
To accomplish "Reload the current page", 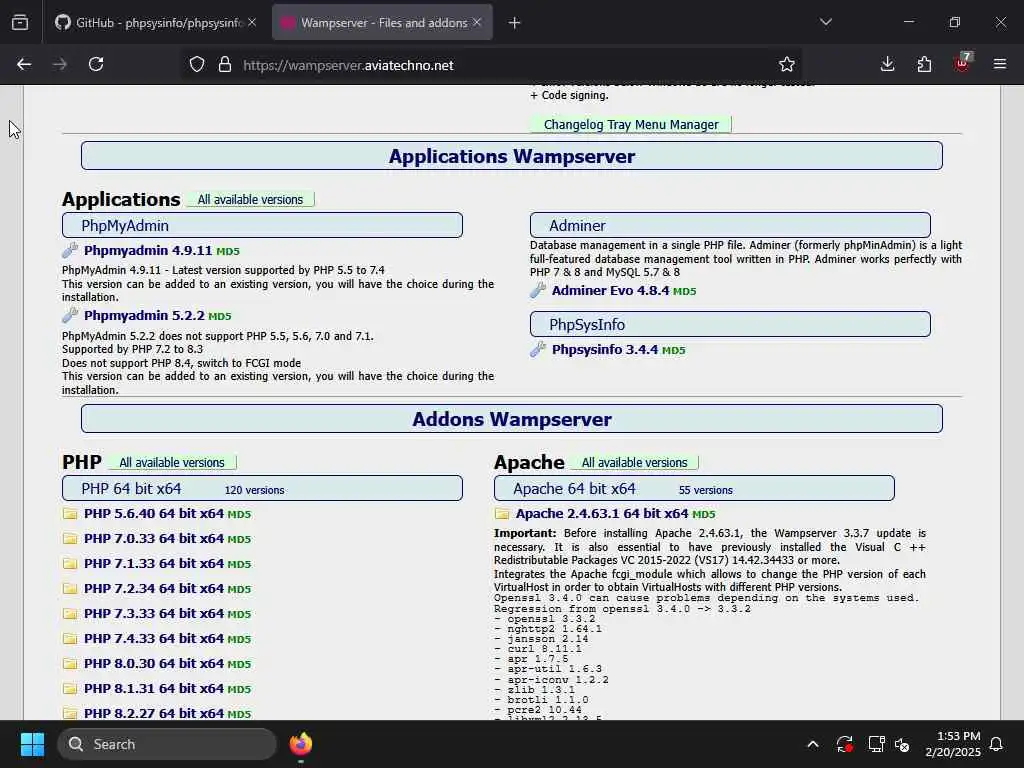I will pyautogui.click(x=96, y=65).
